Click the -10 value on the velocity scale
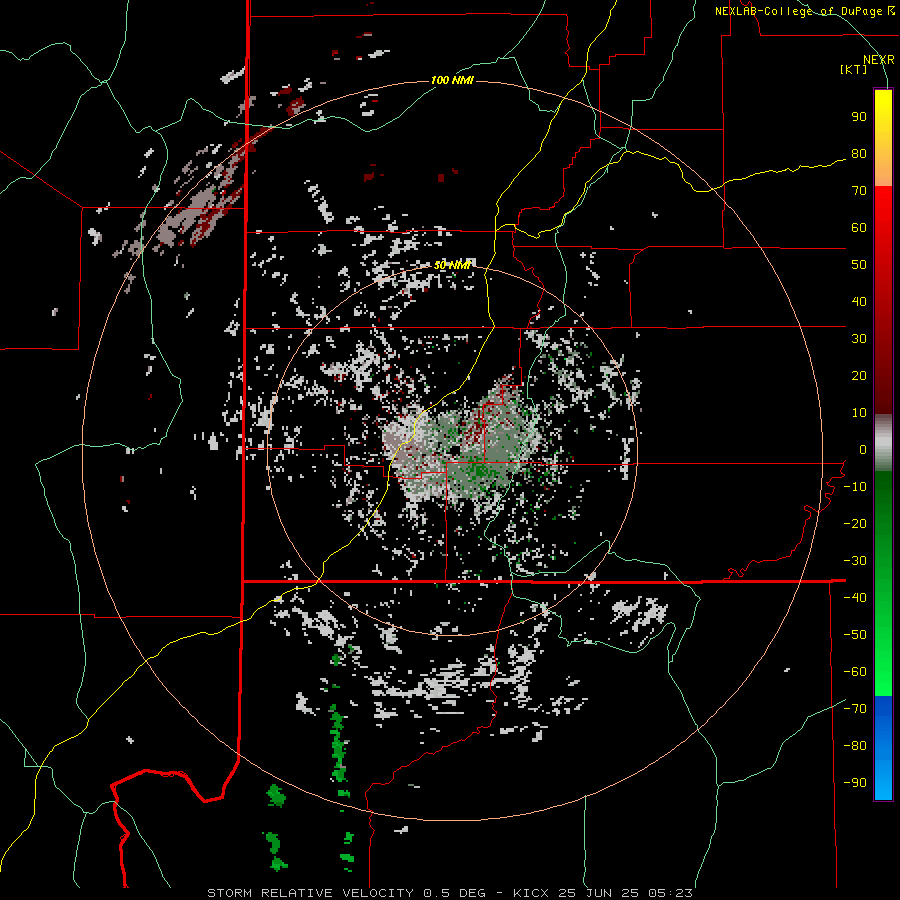 pyautogui.click(x=855, y=487)
